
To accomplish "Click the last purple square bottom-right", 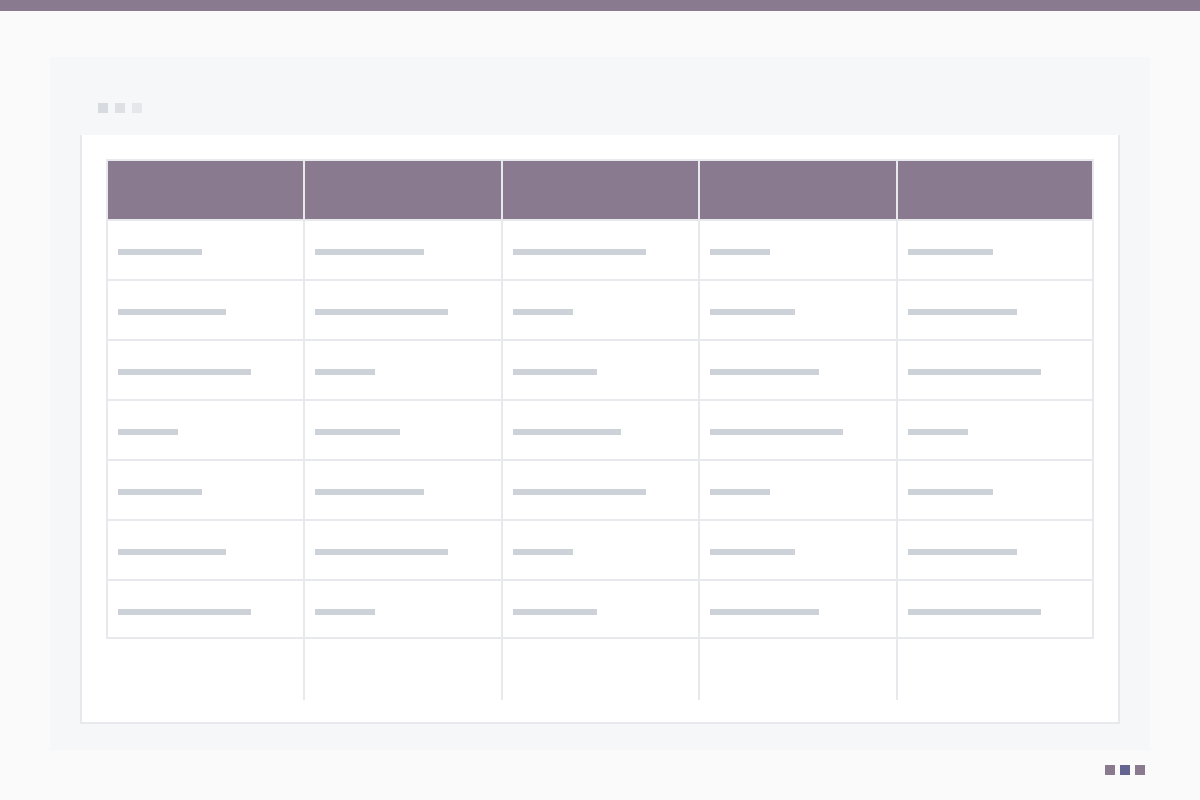I will (x=1140, y=770).
